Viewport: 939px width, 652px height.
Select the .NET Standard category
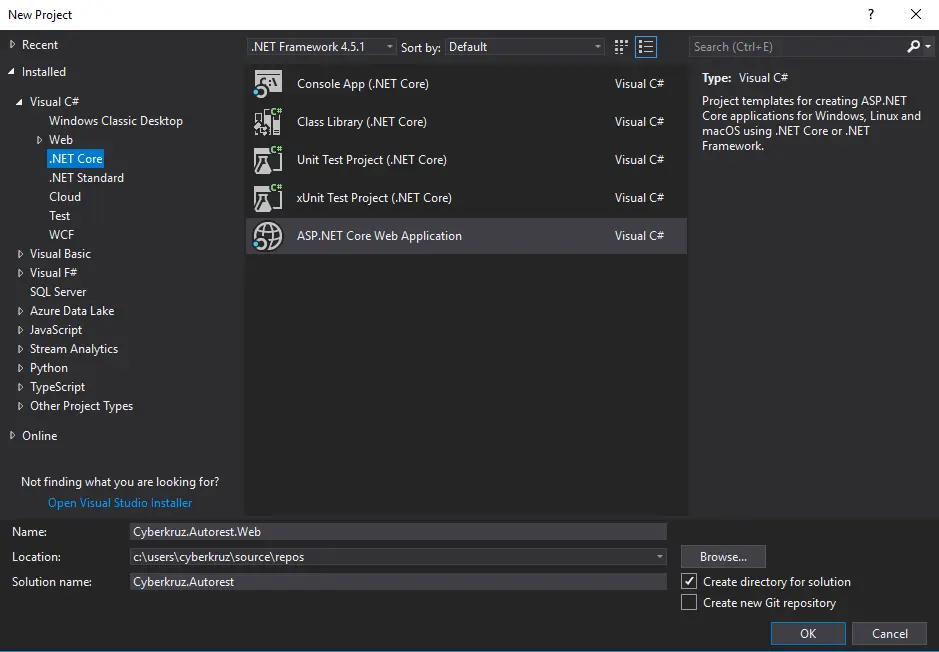[86, 178]
